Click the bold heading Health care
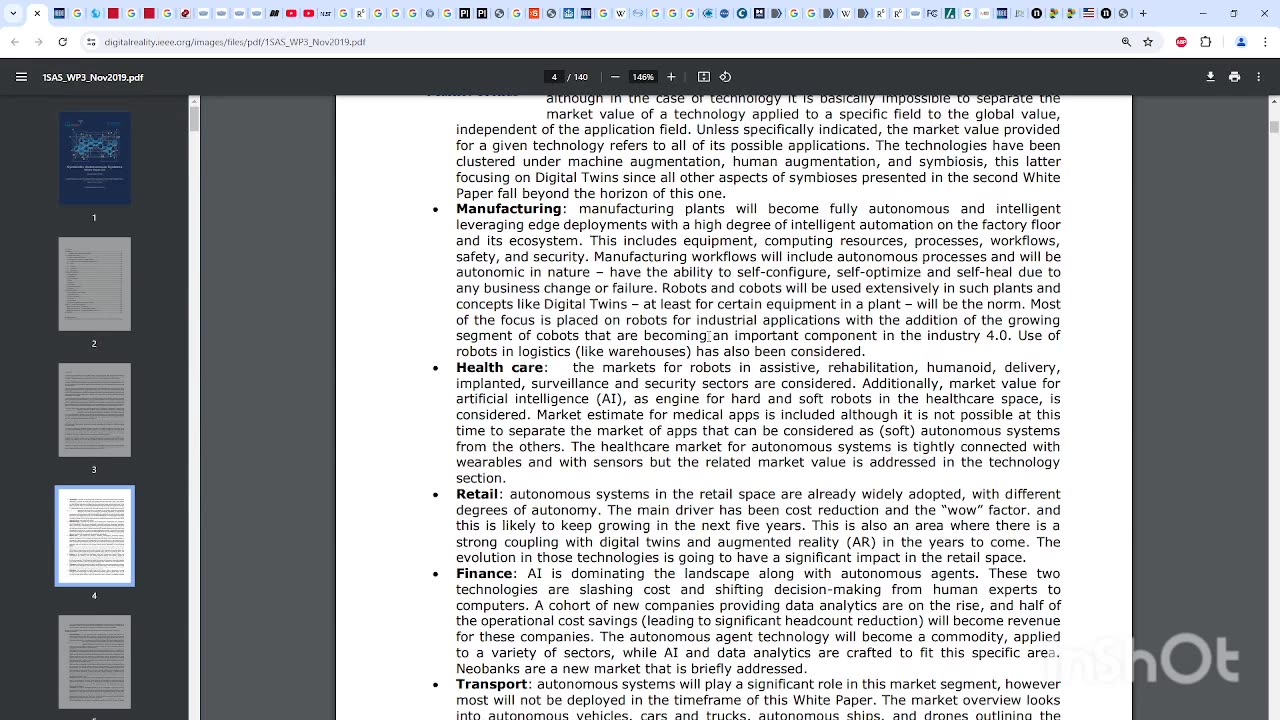1280x720 pixels. (x=499, y=367)
